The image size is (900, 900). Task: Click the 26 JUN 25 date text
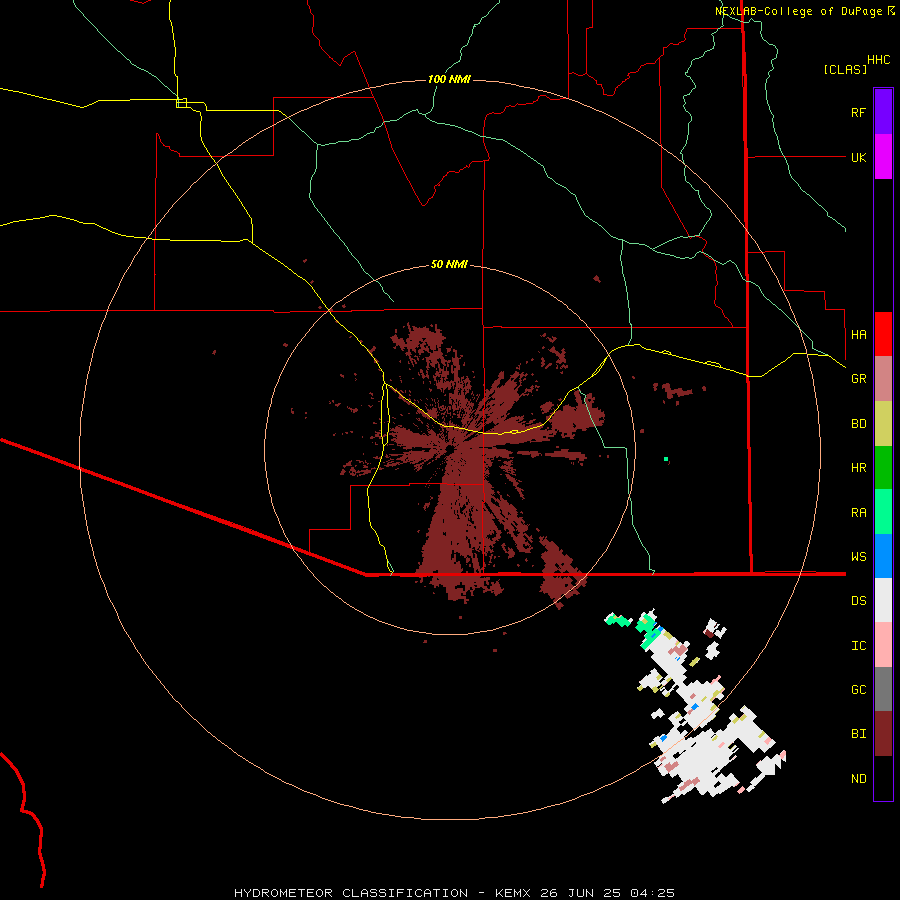[x=581, y=893]
